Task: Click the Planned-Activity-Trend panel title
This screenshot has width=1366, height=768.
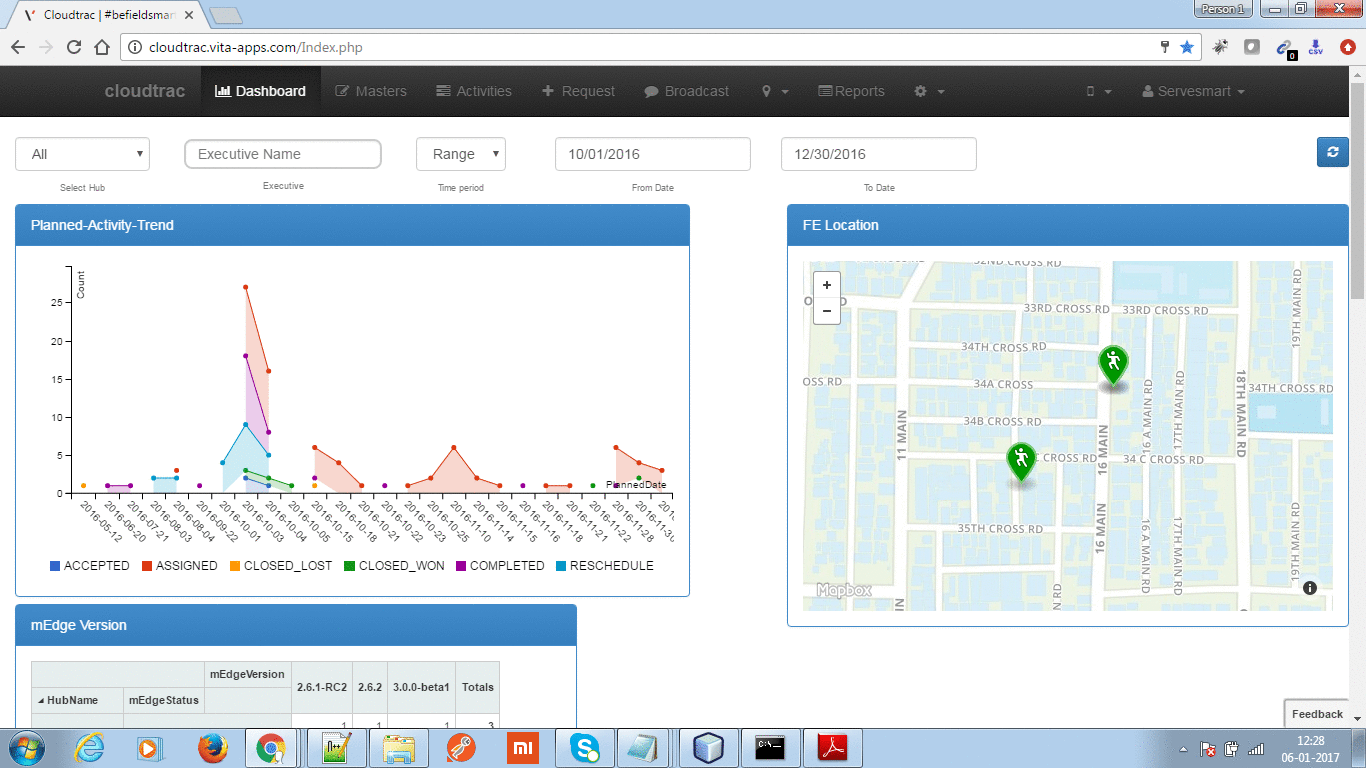Action: [x=102, y=225]
